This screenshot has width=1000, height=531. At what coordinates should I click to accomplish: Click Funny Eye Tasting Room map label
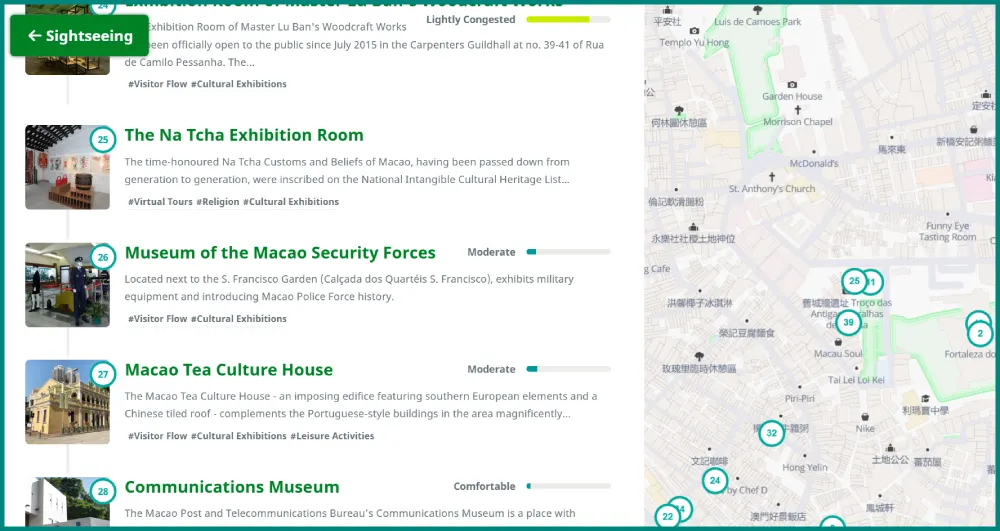[947, 231]
